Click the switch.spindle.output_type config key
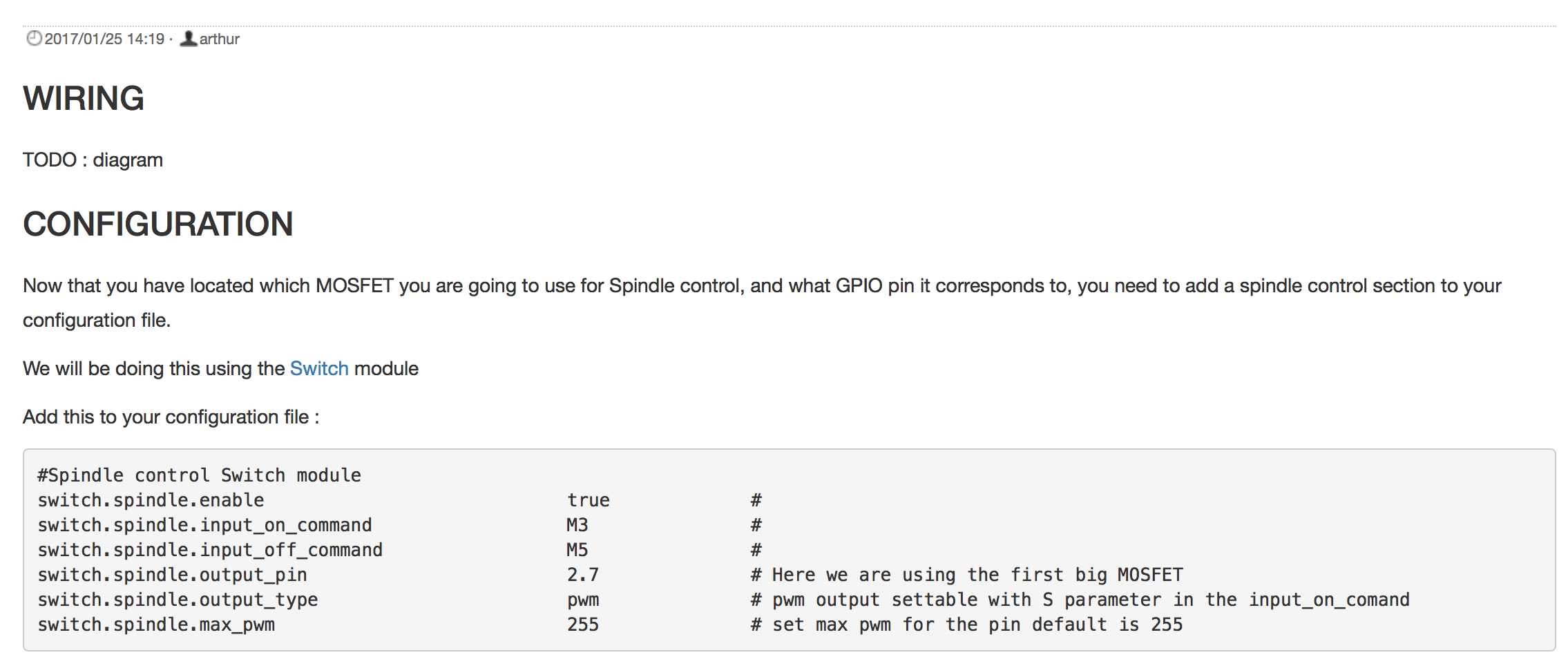1568x666 pixels. click(x=178, y=600)
